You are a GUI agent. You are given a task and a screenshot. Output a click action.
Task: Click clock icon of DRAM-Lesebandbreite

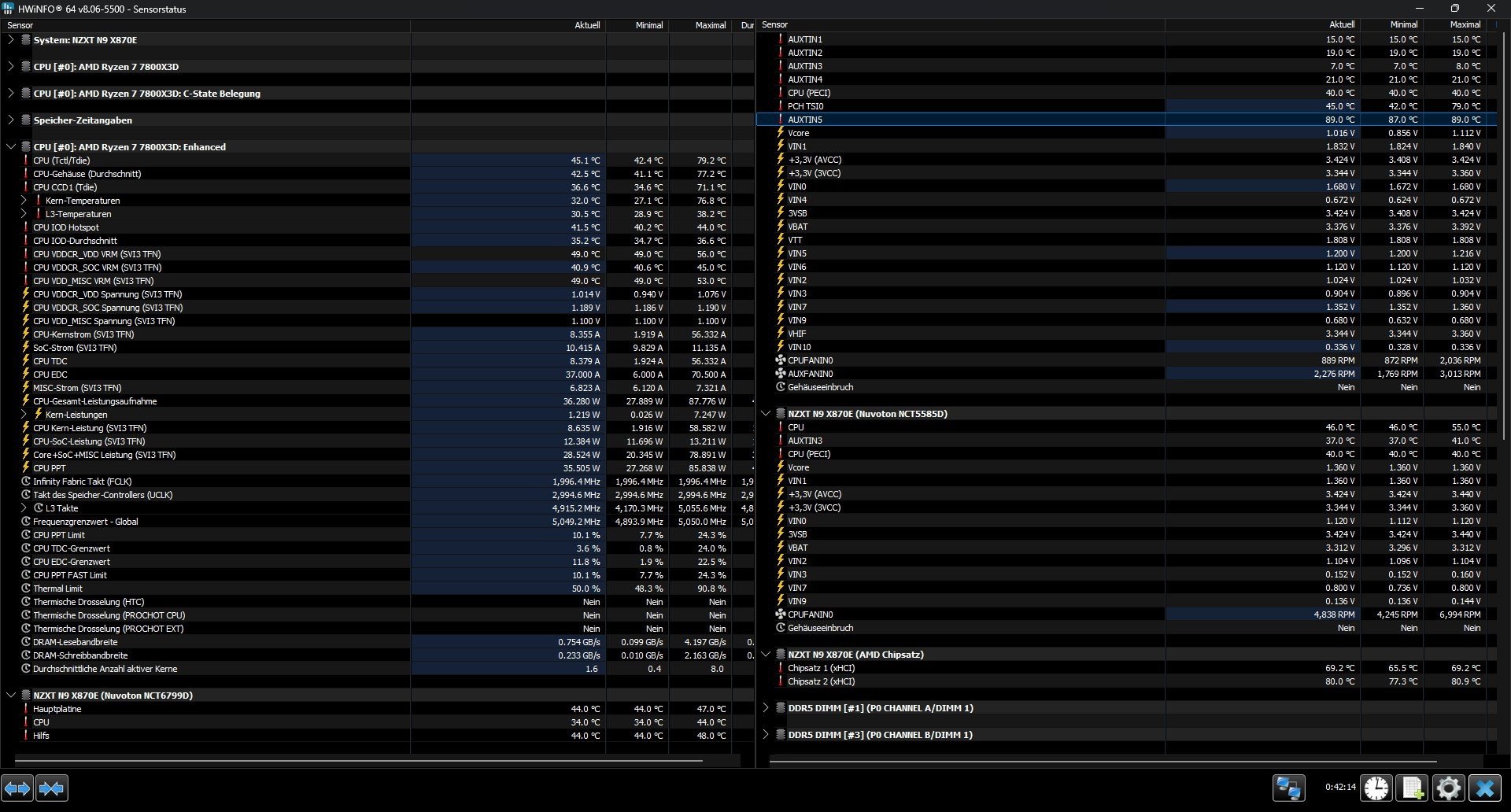point(26,642)
